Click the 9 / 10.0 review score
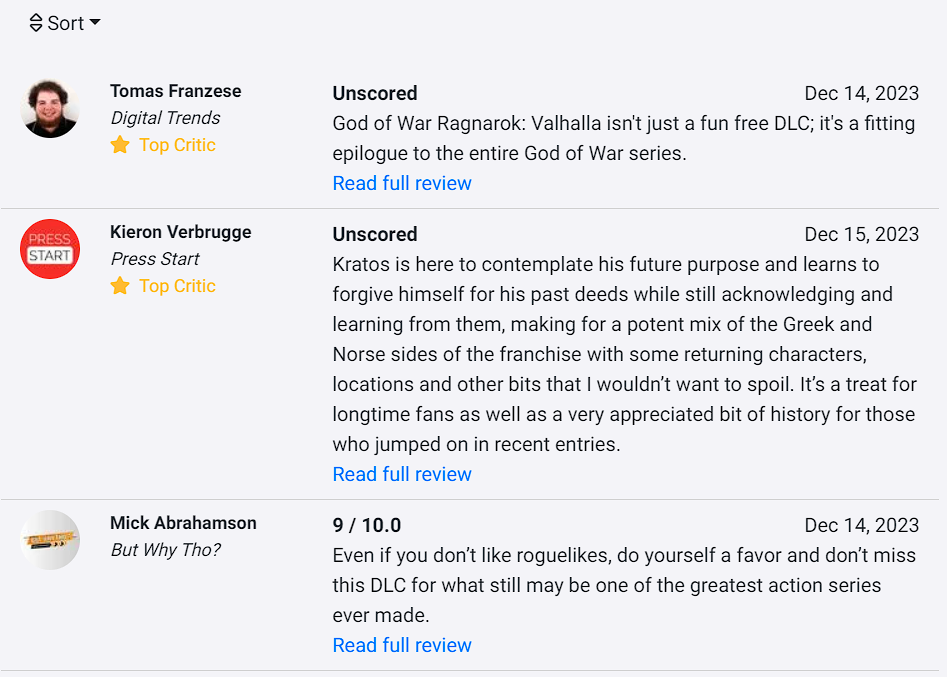Viewport: 947px width, 677px height. click(x=367, y=525)
